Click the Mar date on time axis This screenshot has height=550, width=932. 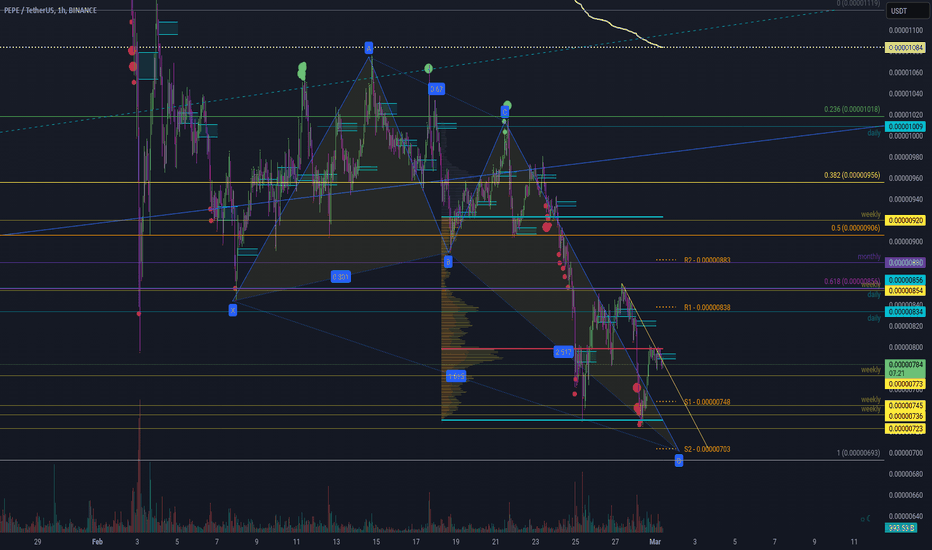point(655,542)
